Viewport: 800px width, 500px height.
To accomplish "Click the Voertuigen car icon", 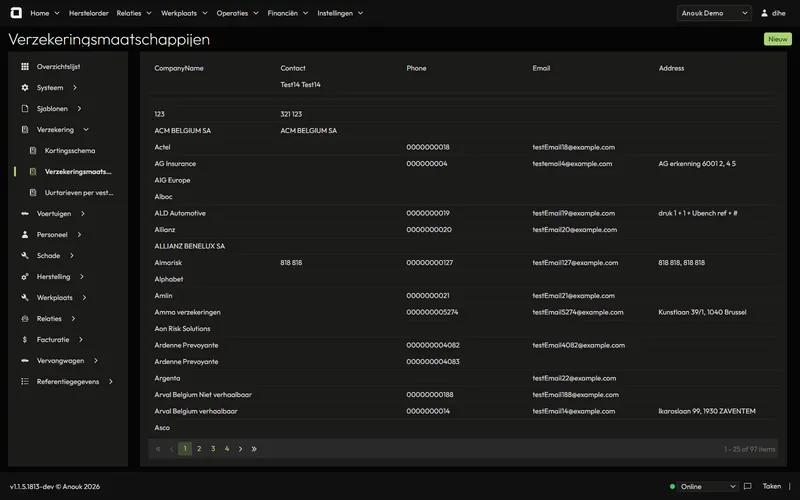I will [x=24, y=213].
